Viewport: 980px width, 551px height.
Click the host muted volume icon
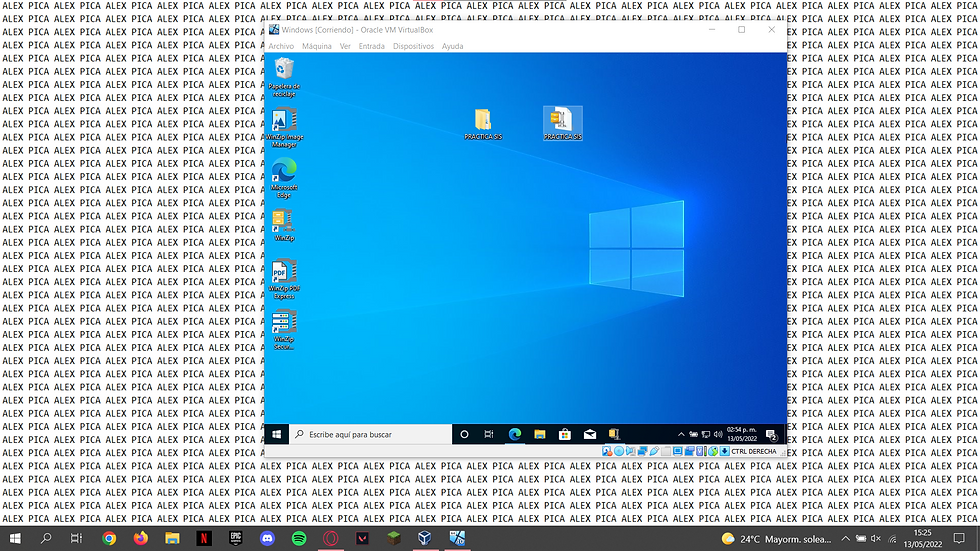point(876,539)
